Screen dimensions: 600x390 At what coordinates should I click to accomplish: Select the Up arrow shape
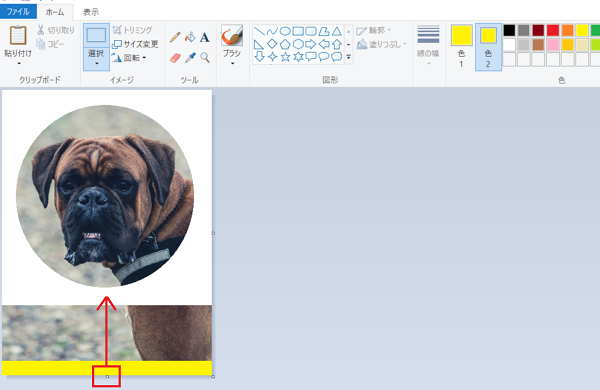337,44
